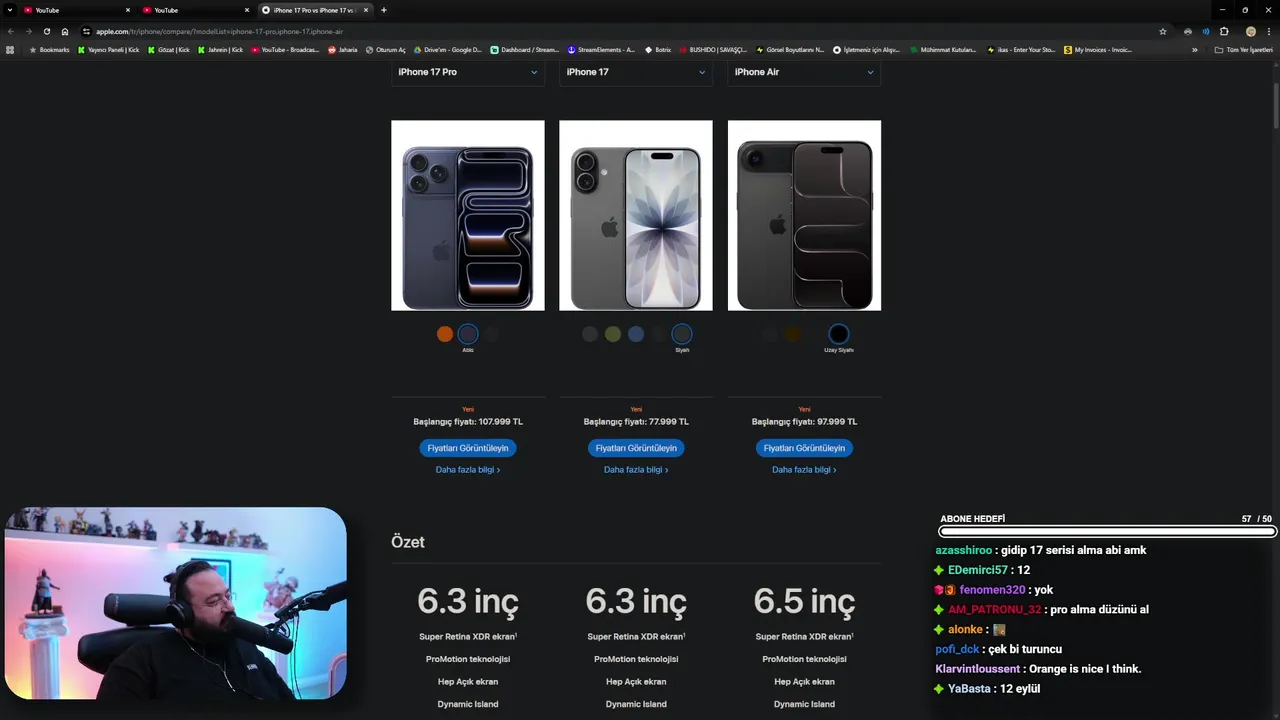Image resolution: width=1280 pixels, height=720 pixels.
Task: Open the ikas - Enter Your Store bookmark
Action: pos(1021,49)
